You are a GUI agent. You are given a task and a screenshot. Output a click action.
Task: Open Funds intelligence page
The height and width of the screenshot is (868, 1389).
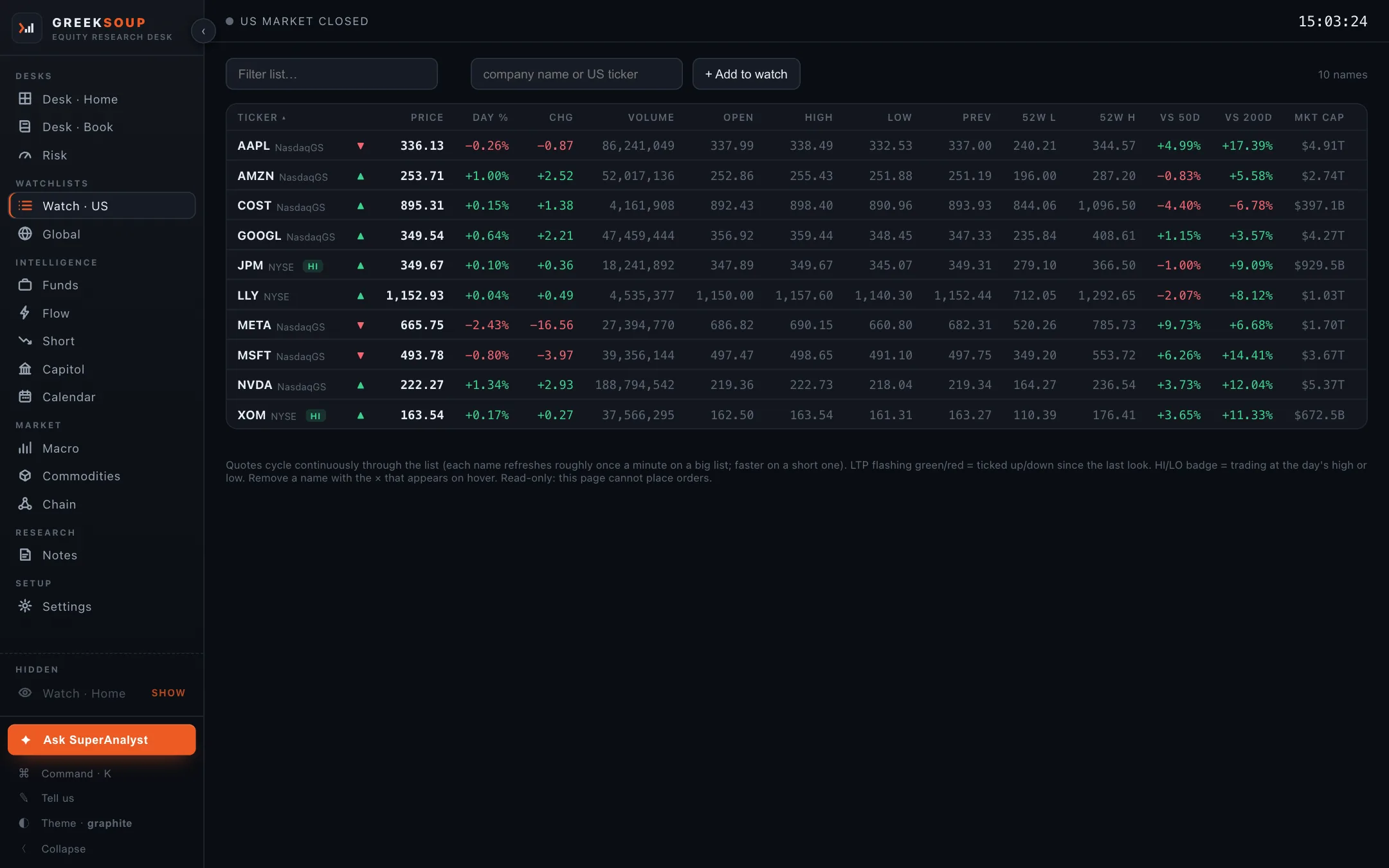click(102, 285)
